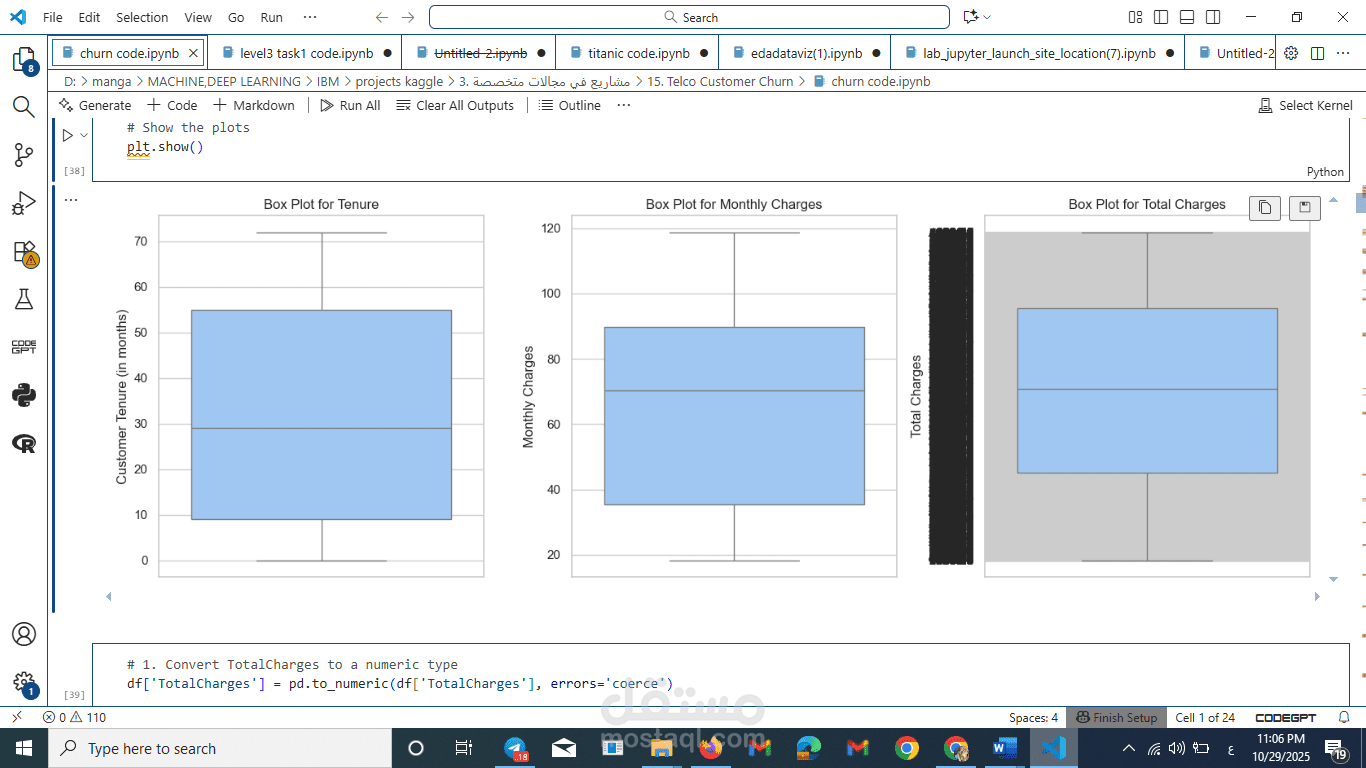
Task: Open the Testing flask view
Action: (24, 299)
